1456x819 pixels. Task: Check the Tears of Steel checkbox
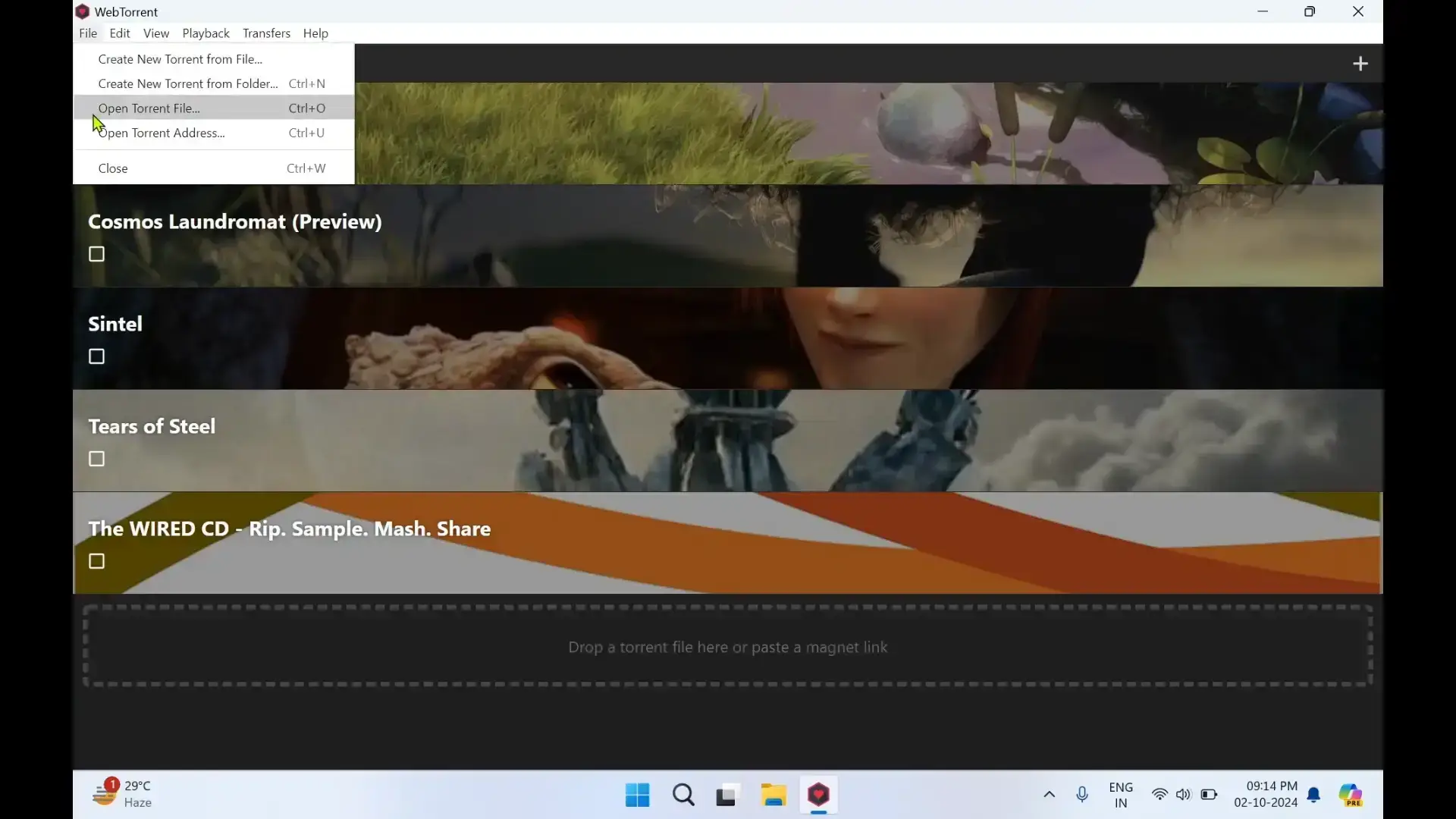click(x=96, y=458)
